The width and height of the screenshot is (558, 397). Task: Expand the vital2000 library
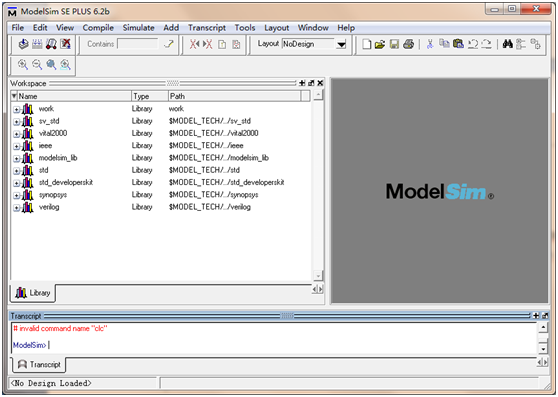(x=16, y=134)
